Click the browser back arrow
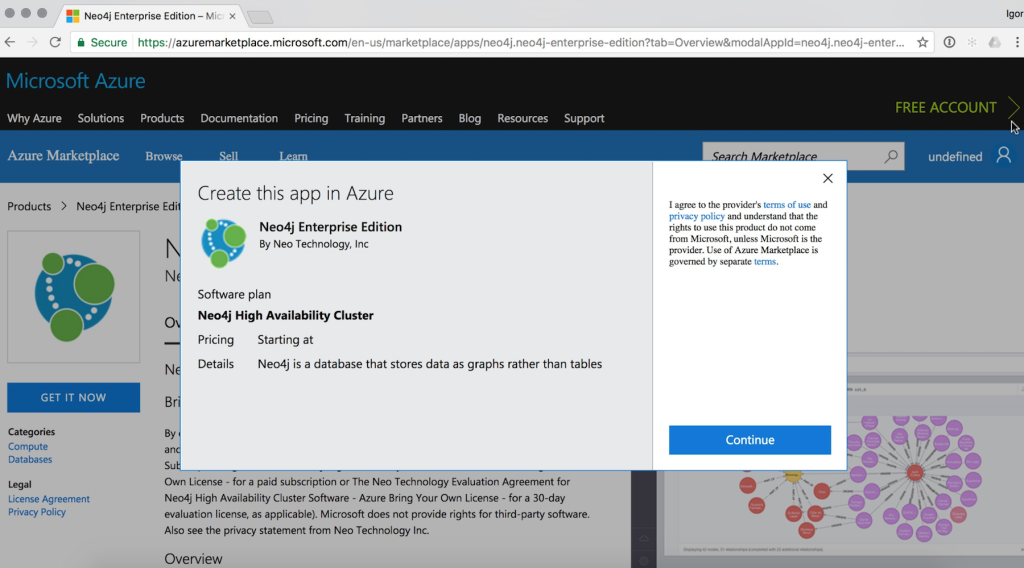This screenshot has height=568, width=1024. (10, 42)
